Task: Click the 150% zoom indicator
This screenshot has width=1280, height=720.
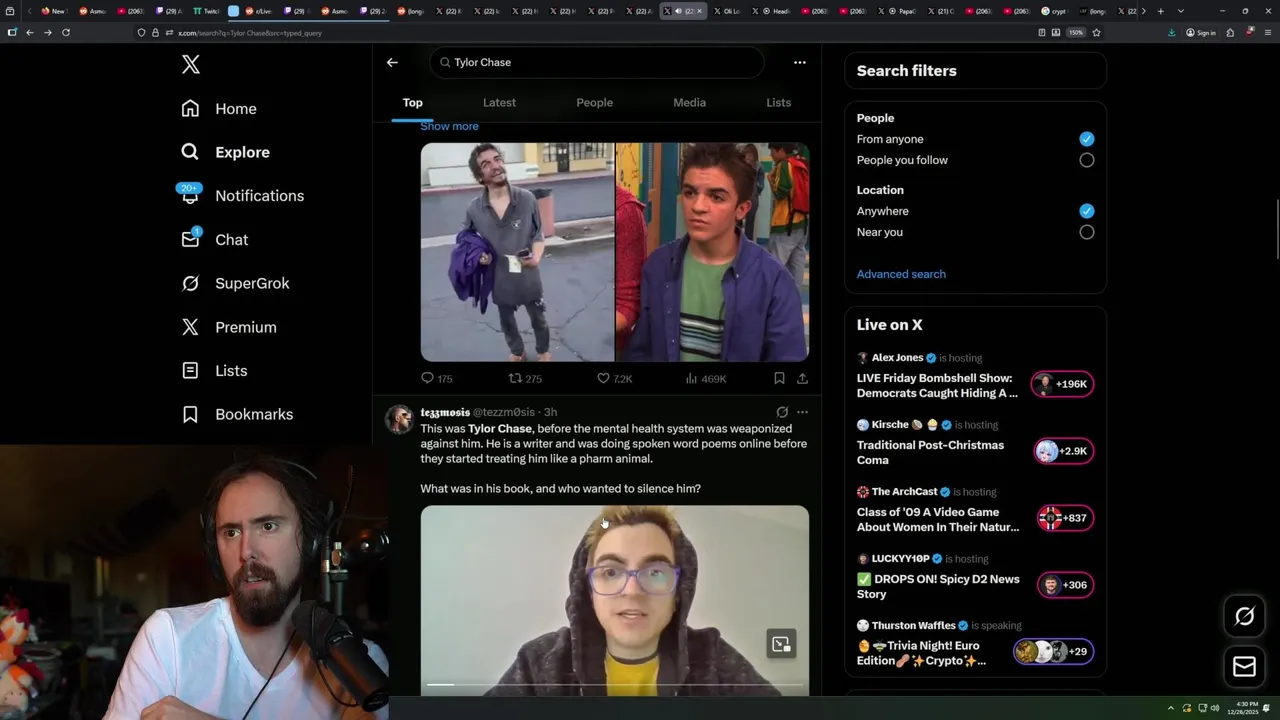Action: click(x=1076, y=32)
